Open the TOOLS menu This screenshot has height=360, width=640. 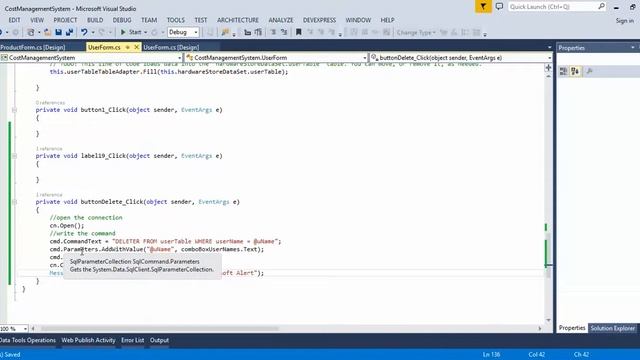click(176, 20)
